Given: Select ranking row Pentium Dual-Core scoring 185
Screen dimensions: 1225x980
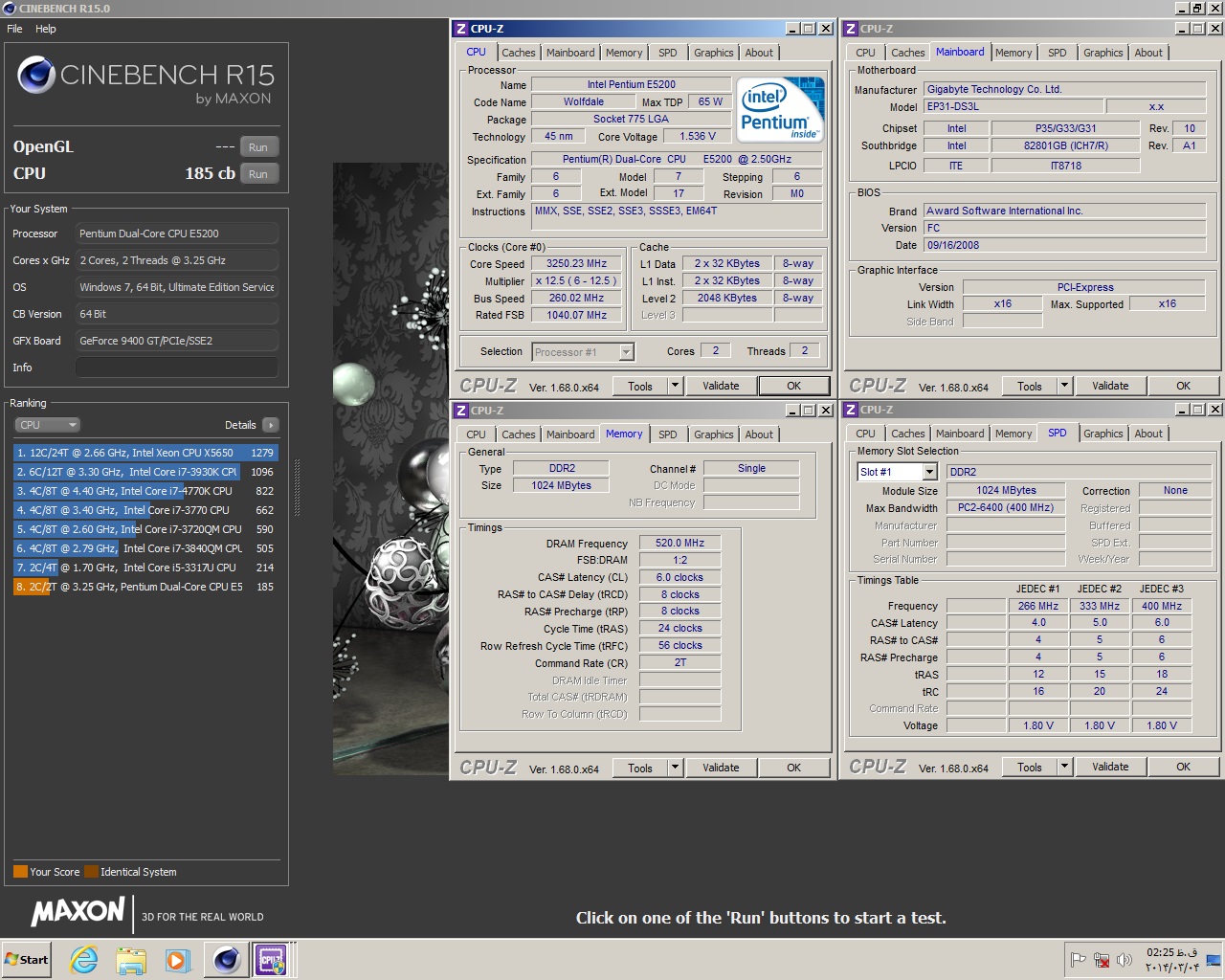Looking at the screenshot, I should (x=145, y=587).
